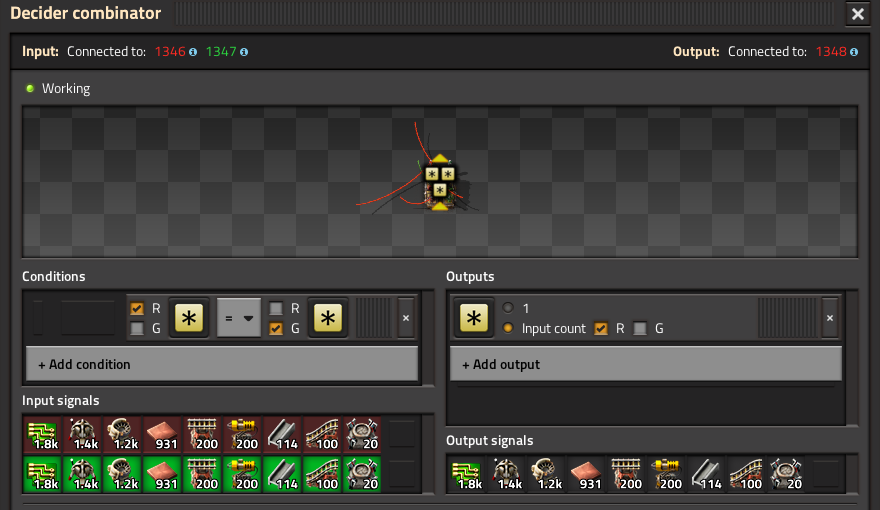
Task: Click the output signal showing 20
Action: 786,475
